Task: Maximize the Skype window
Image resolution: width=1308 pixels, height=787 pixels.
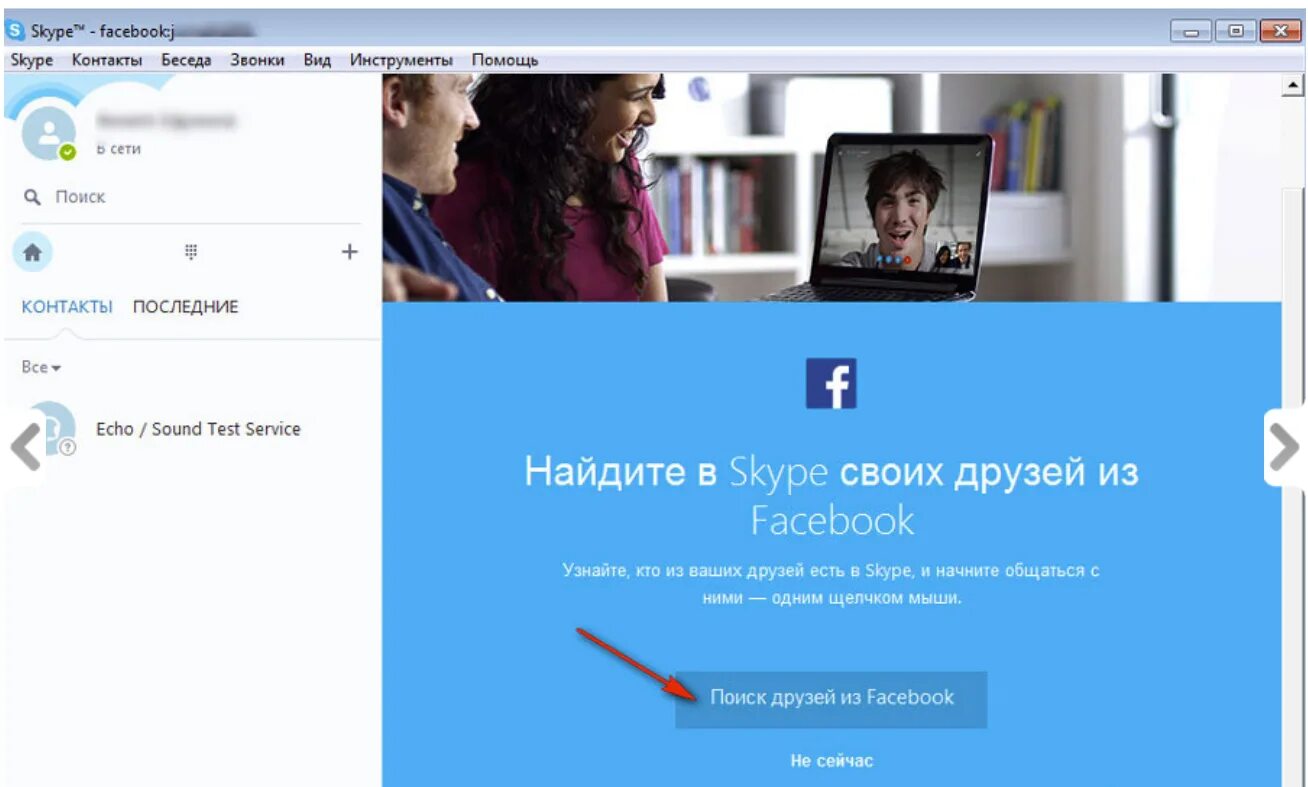Action: 1235,32
